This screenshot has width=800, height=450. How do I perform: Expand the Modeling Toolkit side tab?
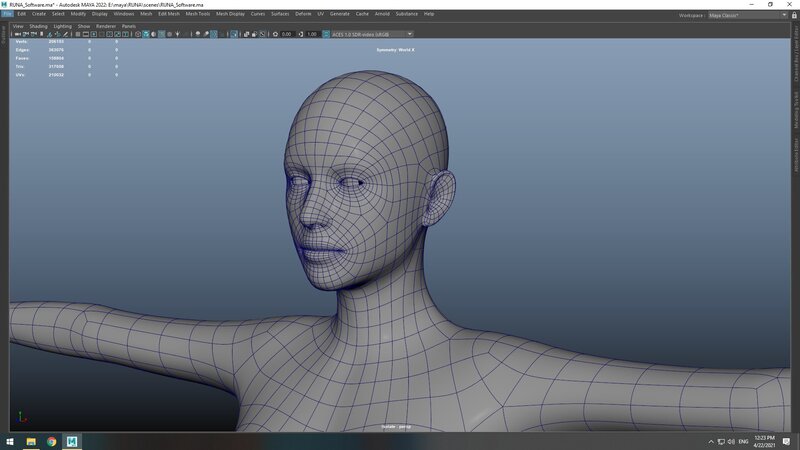[795, 103]
